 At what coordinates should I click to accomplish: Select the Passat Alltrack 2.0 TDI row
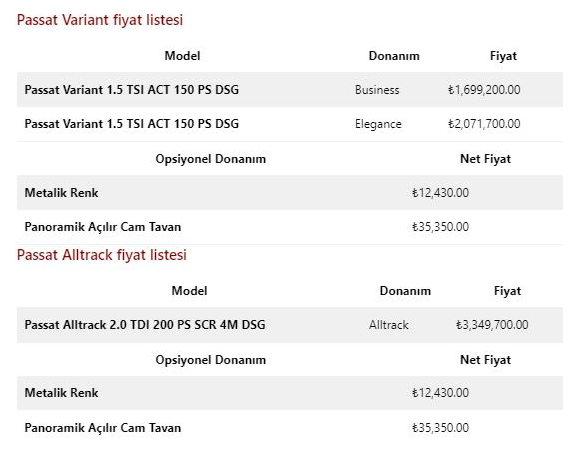pos(290,325)
